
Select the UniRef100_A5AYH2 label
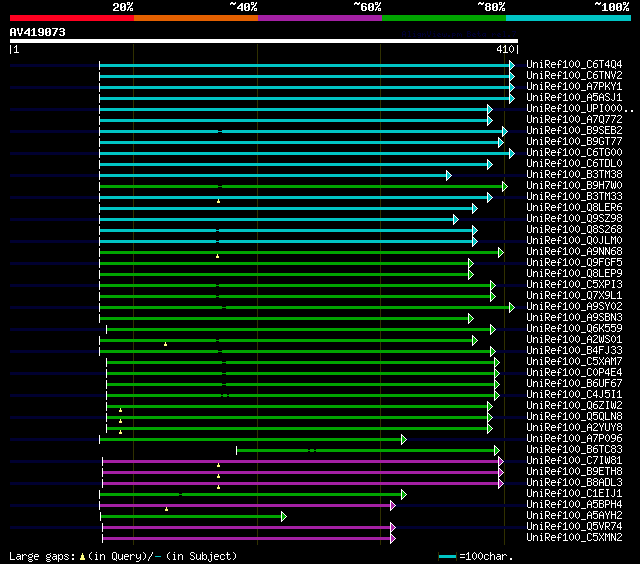574,516
